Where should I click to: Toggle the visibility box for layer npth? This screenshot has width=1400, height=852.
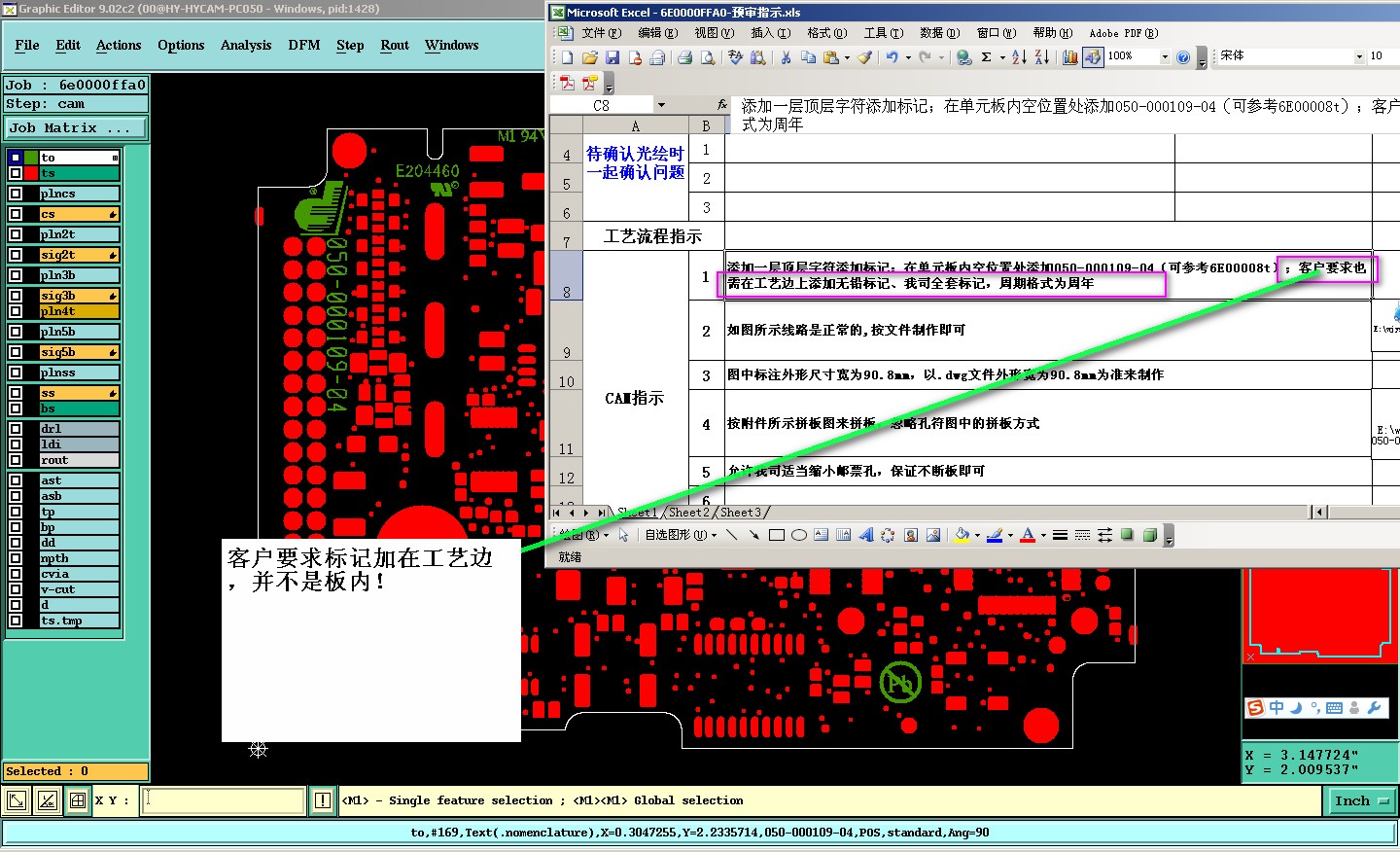point(16,558)
